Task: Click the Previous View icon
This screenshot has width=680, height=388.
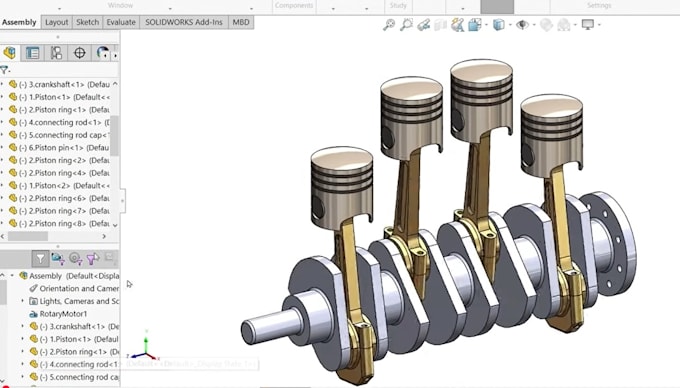Action: pos(424,25)
